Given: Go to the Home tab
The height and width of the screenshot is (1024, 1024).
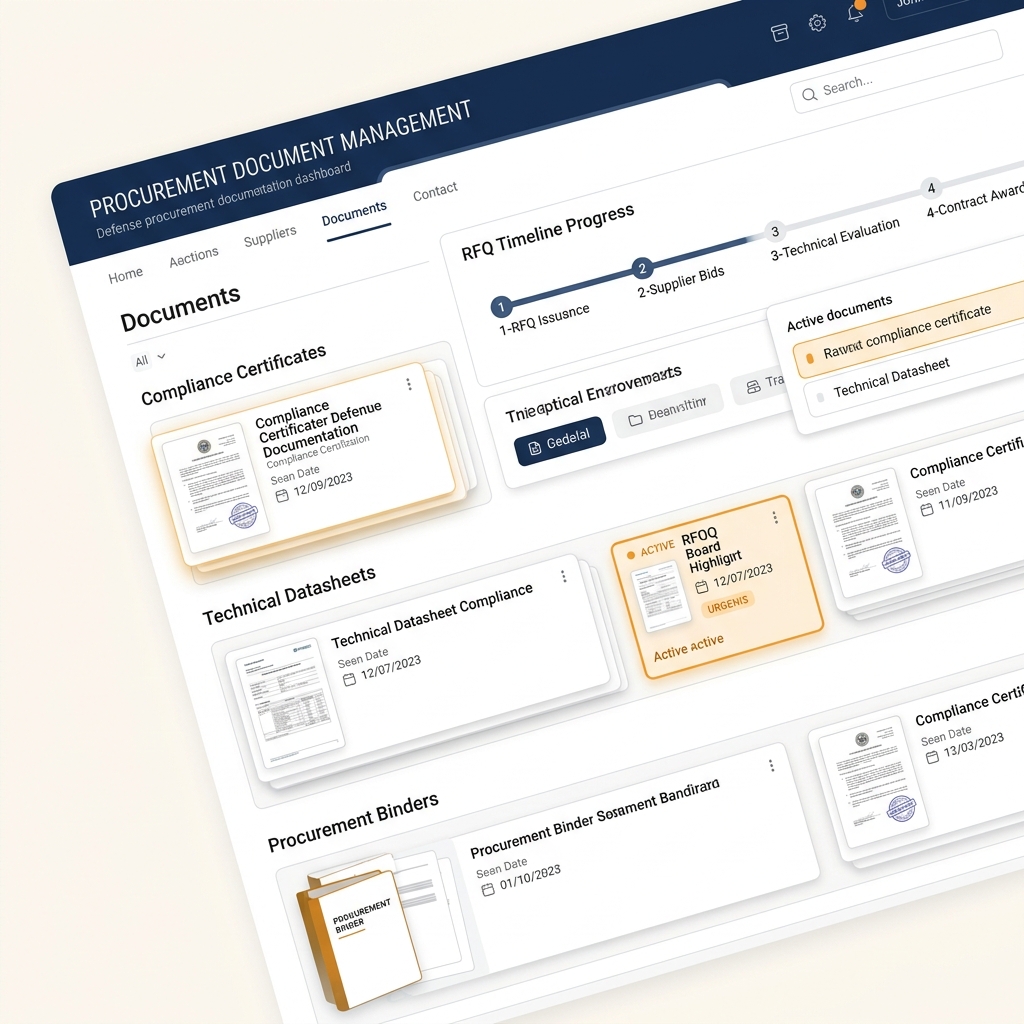Looking at the screenshot, I should tap(125, 275).
